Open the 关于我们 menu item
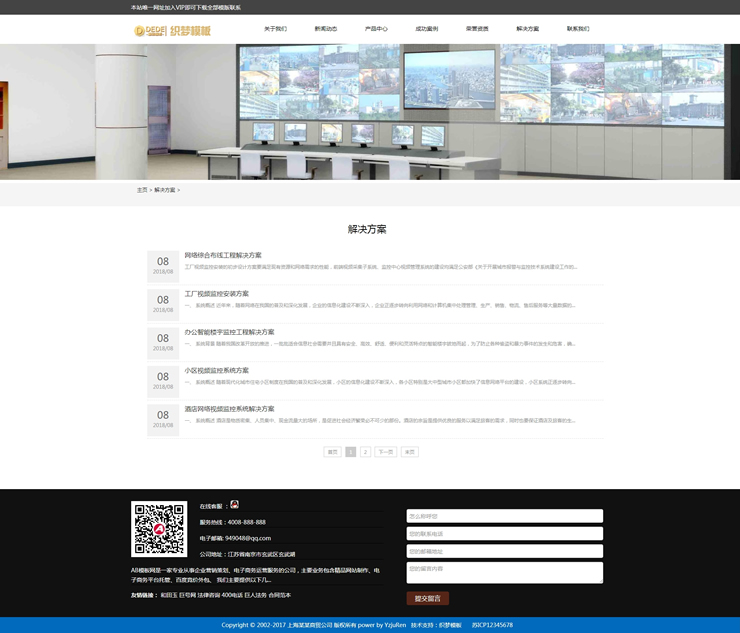The image size is (740, 633). pyautogui.click(x=275, y=29)
